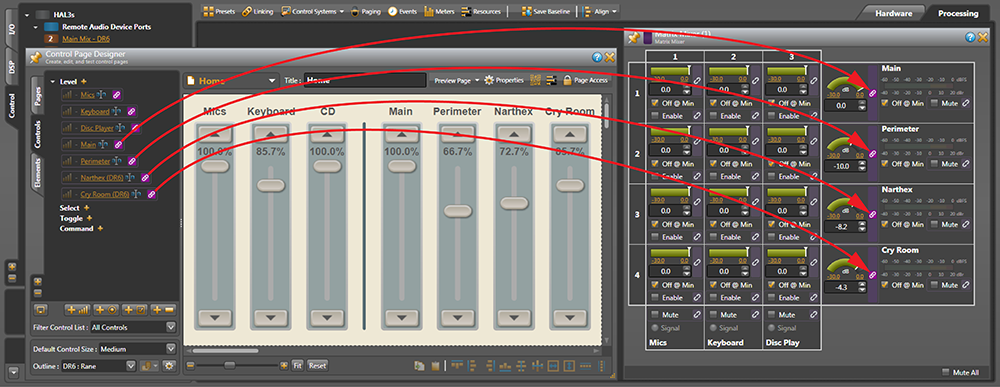Add a new Select control with plus
1000x387 pixels.
pyautogui.click(x=87, y=208)
